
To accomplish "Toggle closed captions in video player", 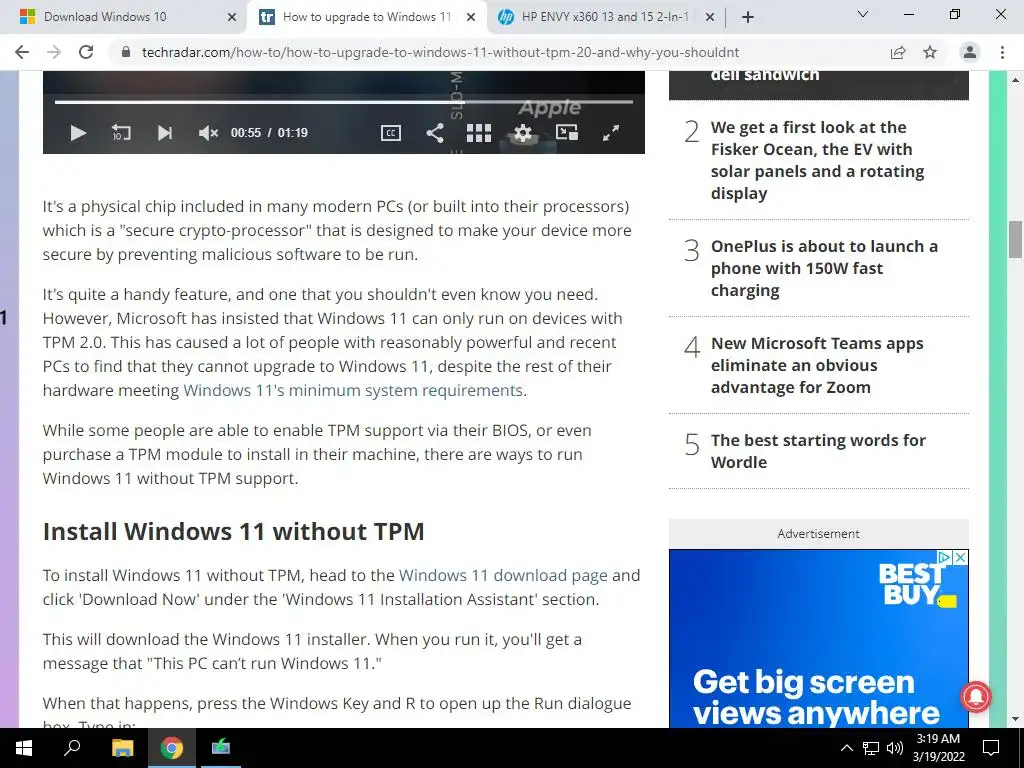I will pos(391,133).
